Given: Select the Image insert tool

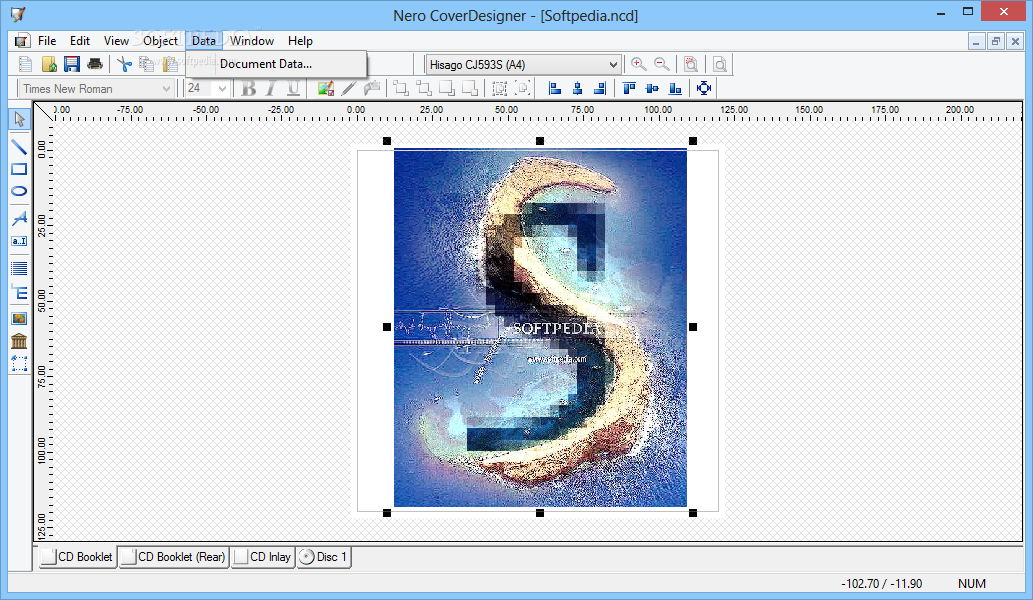Looking at the screenshot, I should point(19,319).
